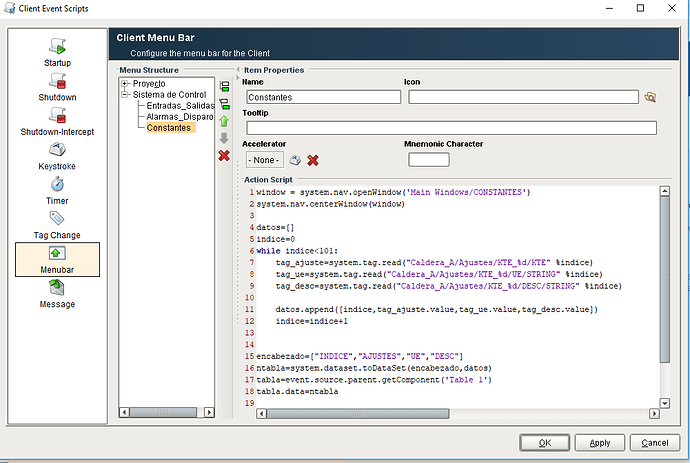This screenshot has width=690, height=463.
Task: Click script line with 'while indice<101:'
Action: click(x=297, y=251)
